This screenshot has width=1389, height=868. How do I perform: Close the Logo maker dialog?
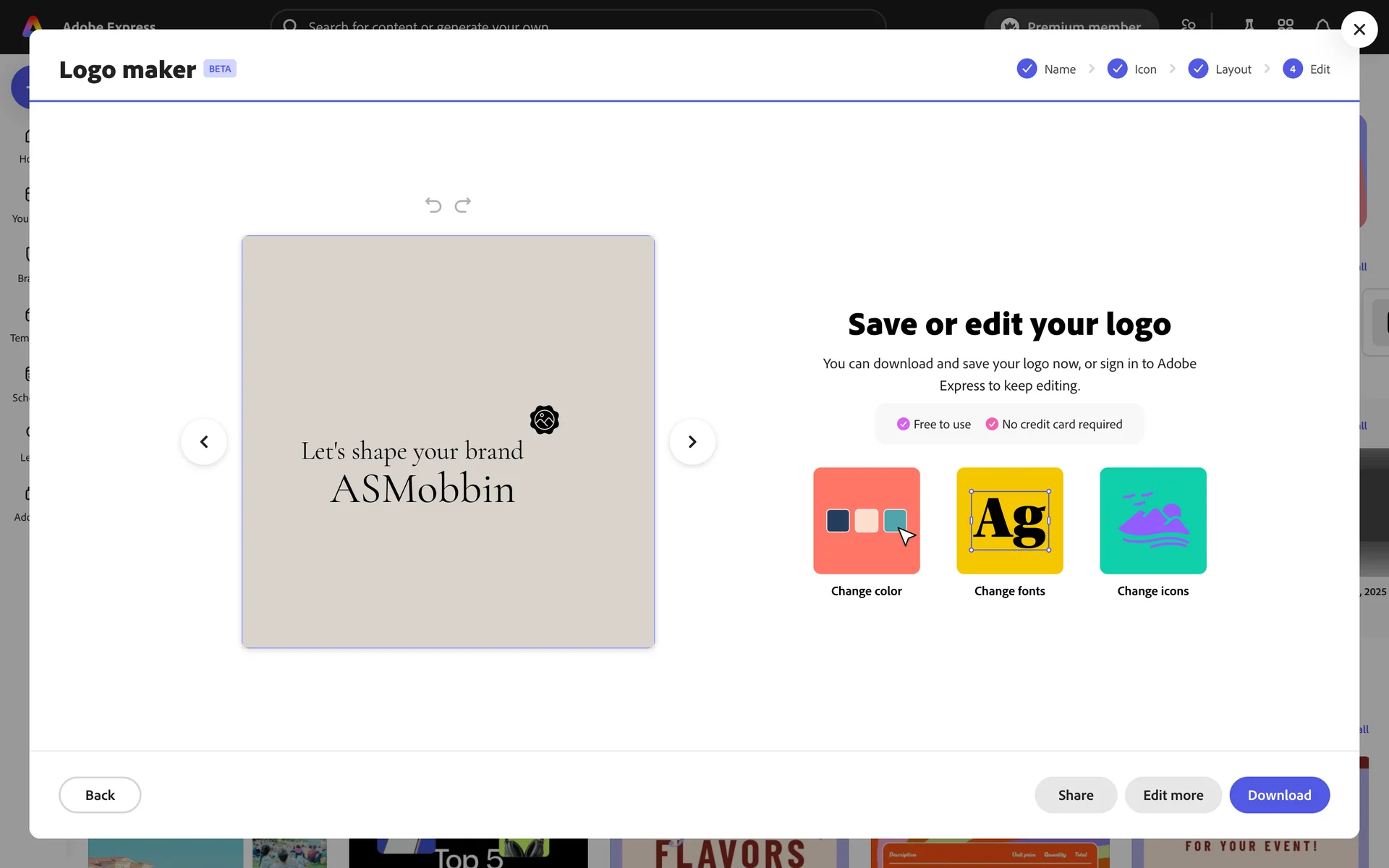point(1359,30)
